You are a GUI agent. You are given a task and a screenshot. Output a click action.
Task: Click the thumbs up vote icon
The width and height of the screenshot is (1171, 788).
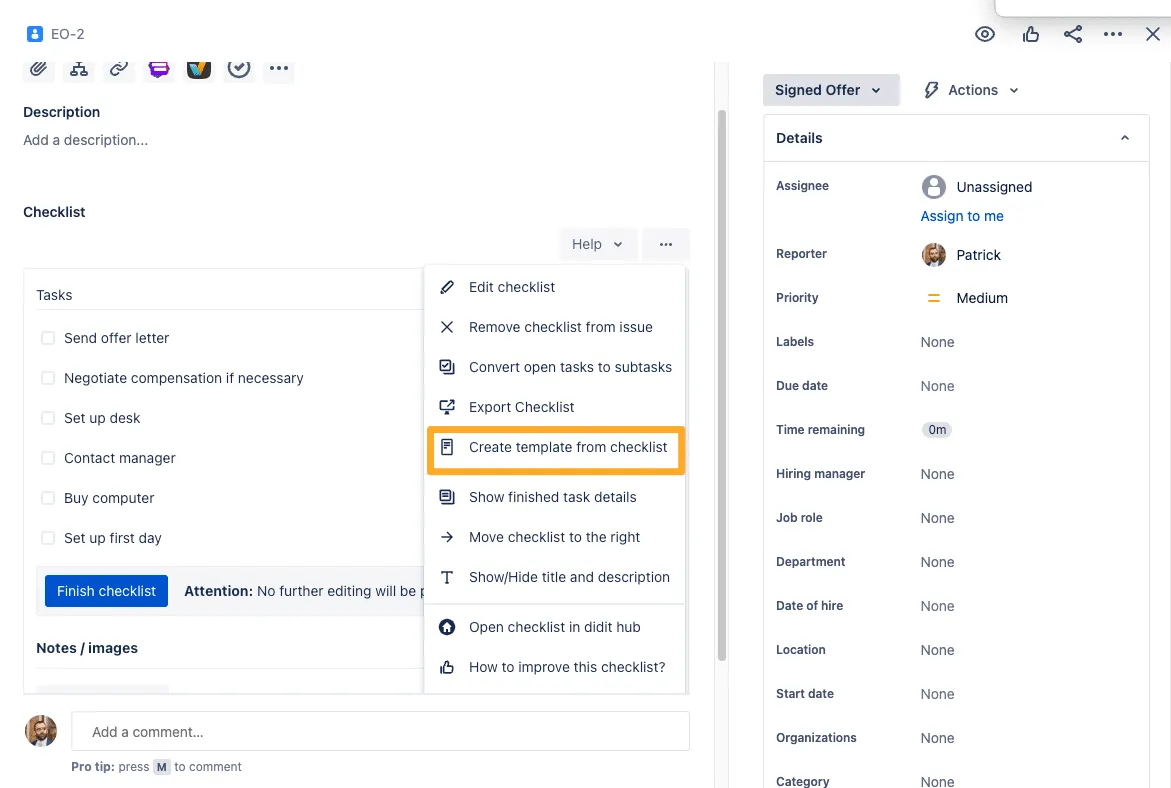coord(1031,34)
